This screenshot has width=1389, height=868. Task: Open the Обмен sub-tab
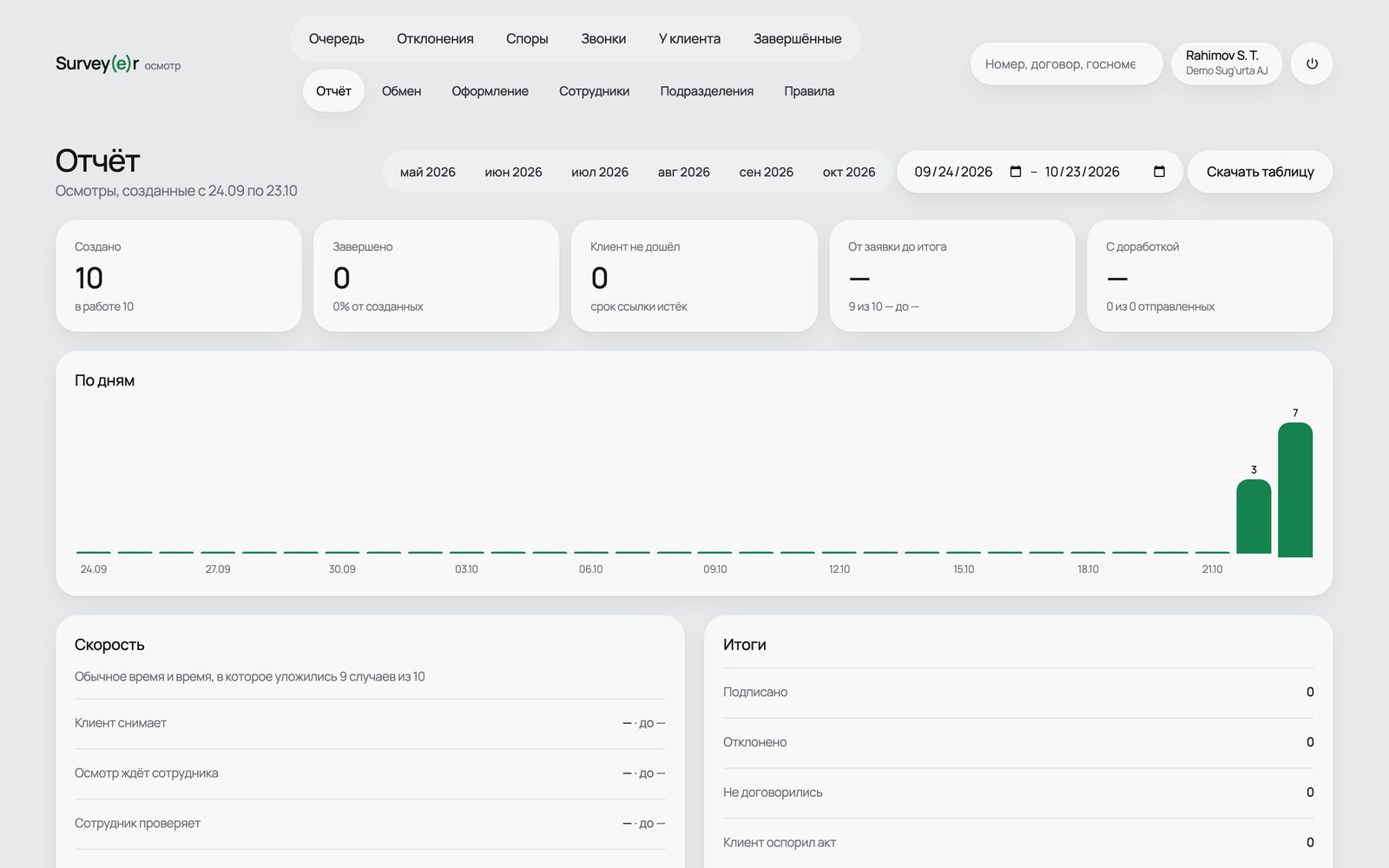pyautogui.click(x=401, y=91)
